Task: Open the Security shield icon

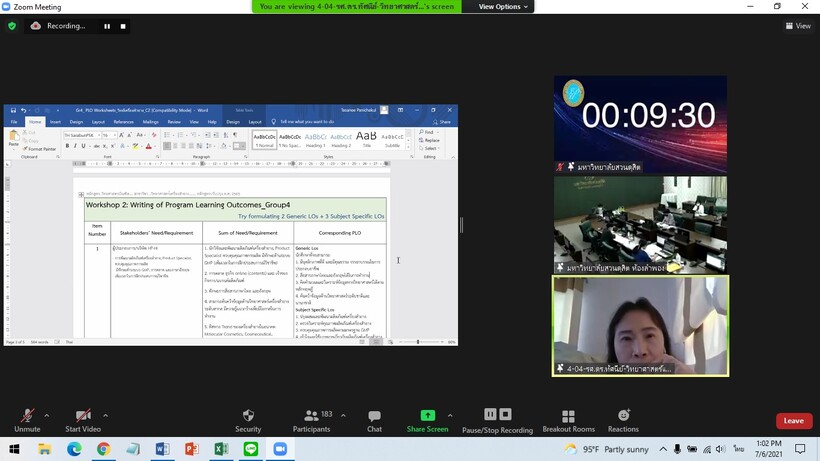Action: tap(248, 416)
